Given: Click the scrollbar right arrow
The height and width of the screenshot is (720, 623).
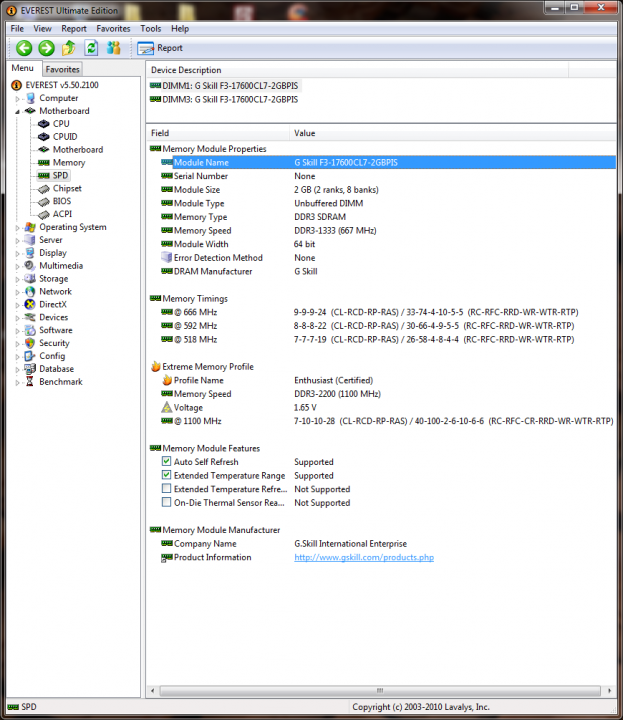Looking at the screenshot, I should (609, 691).
